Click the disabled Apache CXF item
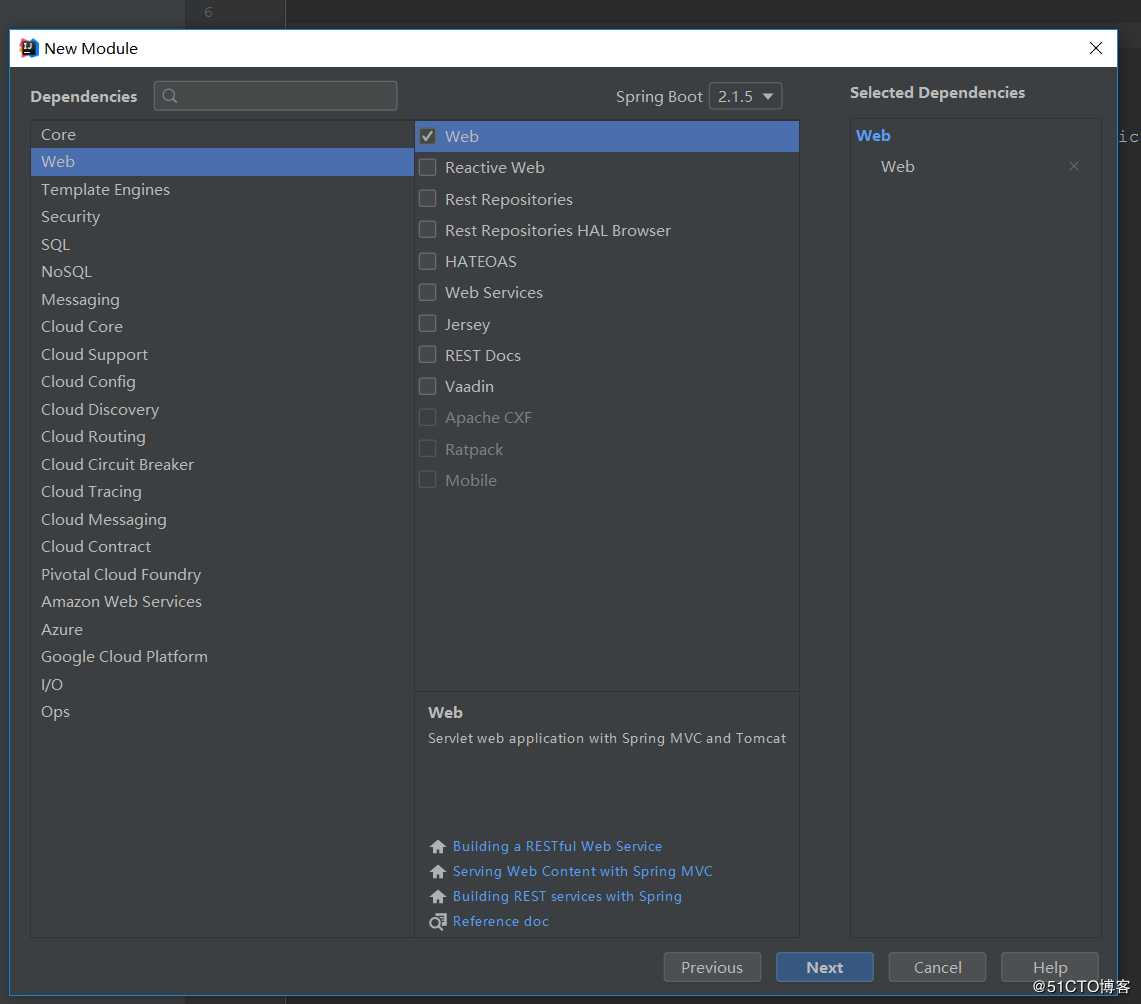 607,418
